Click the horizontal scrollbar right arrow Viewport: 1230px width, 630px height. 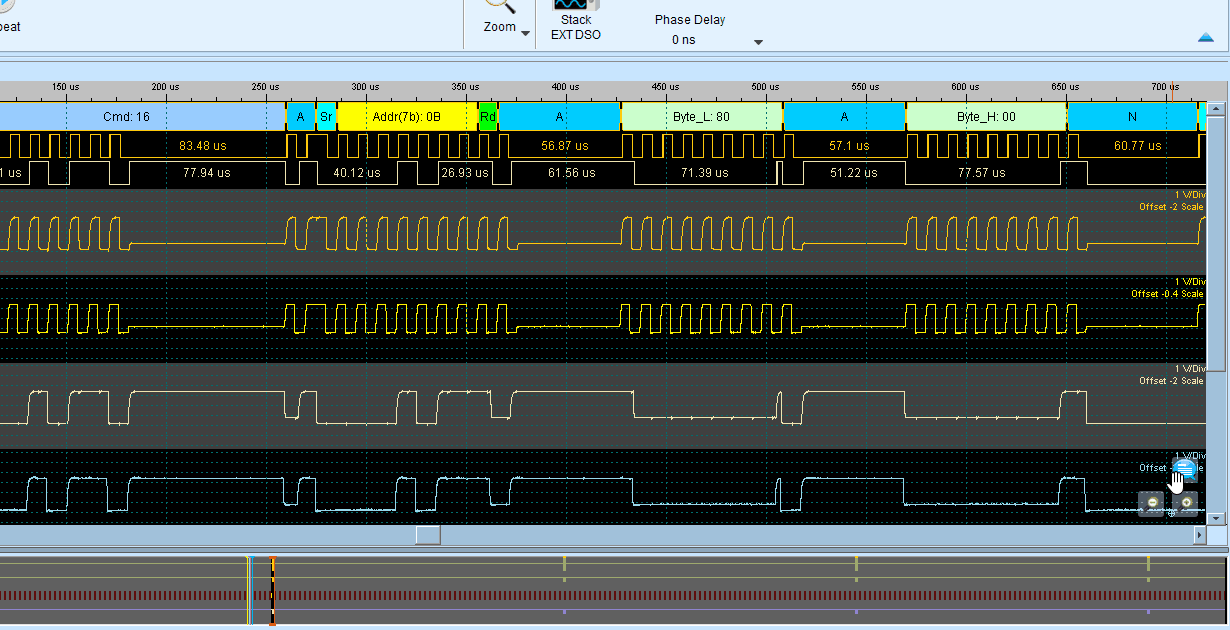[x=1200, y=536]
